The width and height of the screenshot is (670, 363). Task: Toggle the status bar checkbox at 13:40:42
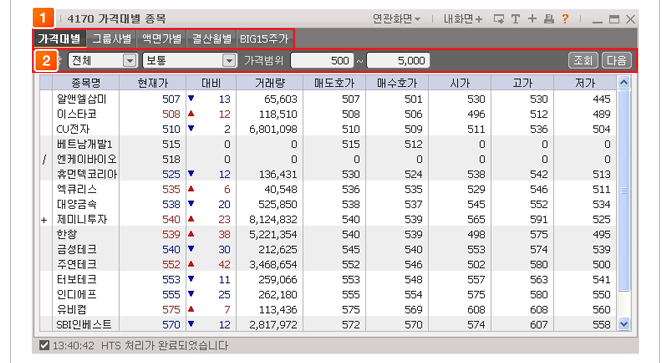(x=44, y=345)
